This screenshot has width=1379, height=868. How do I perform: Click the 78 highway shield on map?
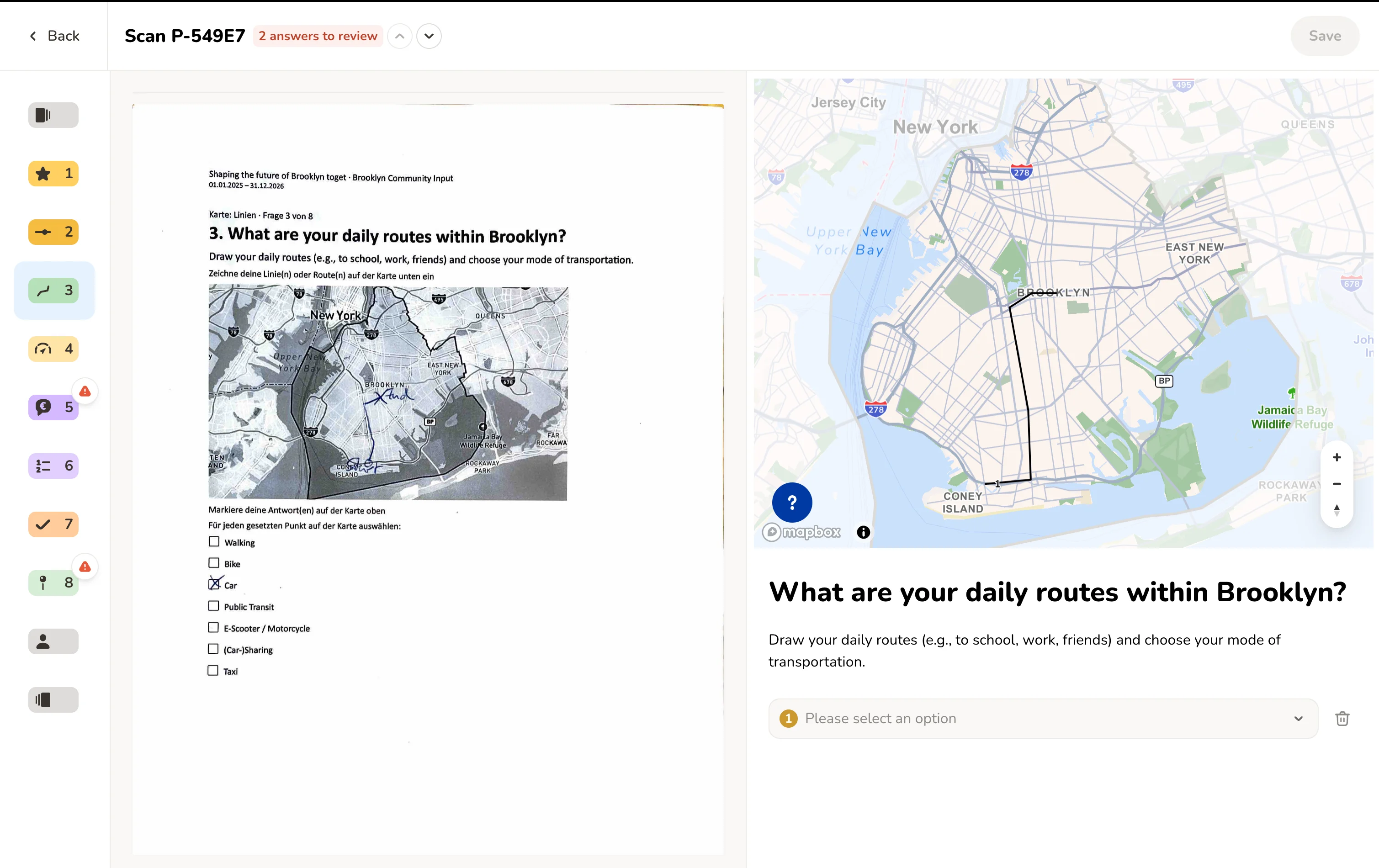[776, 177]
